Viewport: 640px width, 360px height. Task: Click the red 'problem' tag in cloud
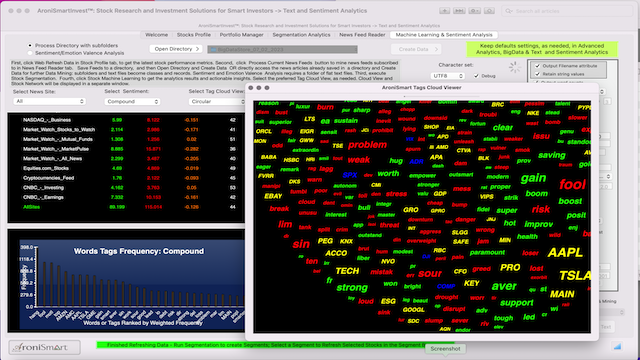point(367,145)
